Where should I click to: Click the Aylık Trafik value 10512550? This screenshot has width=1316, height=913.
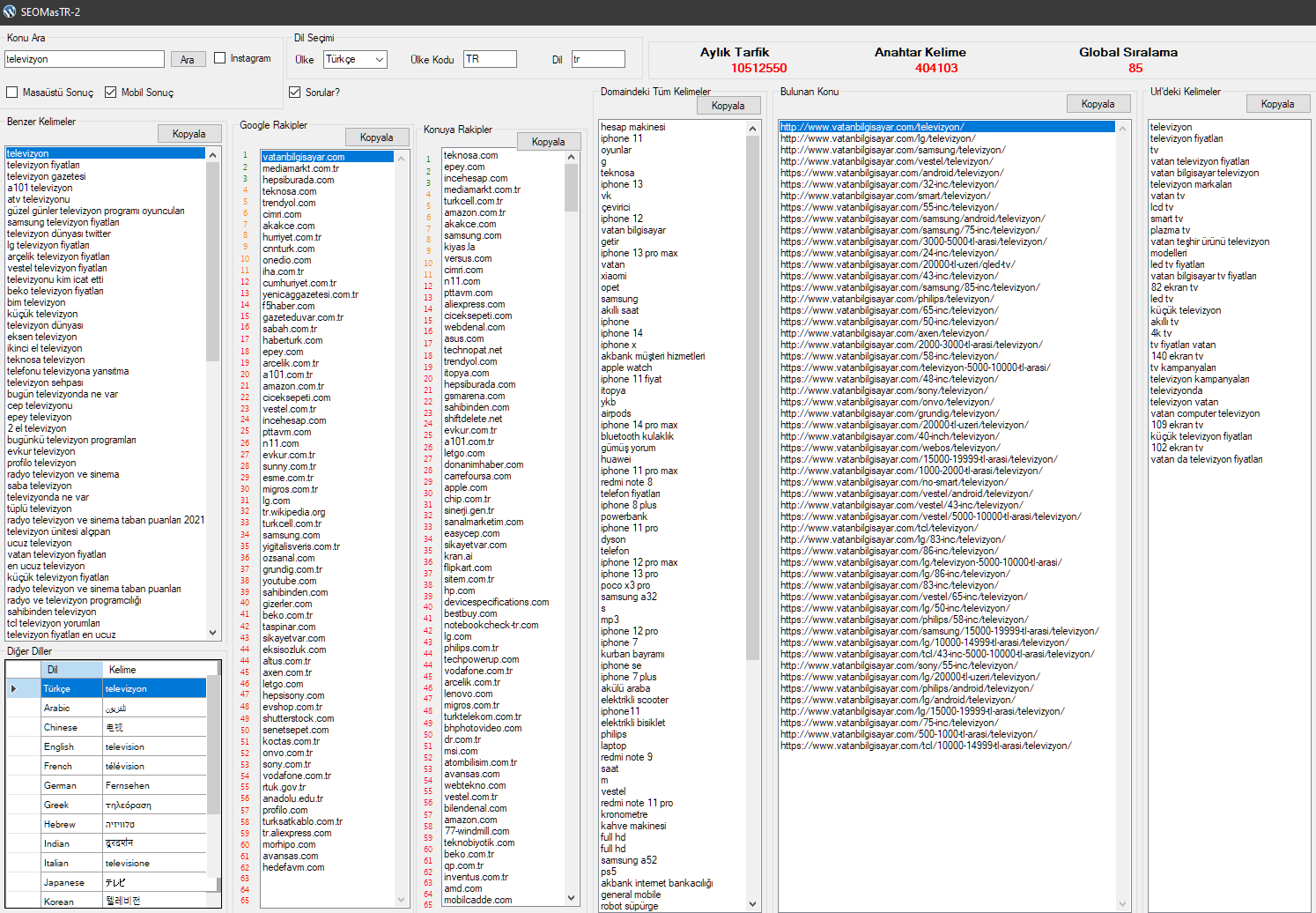tap(758, 68)
